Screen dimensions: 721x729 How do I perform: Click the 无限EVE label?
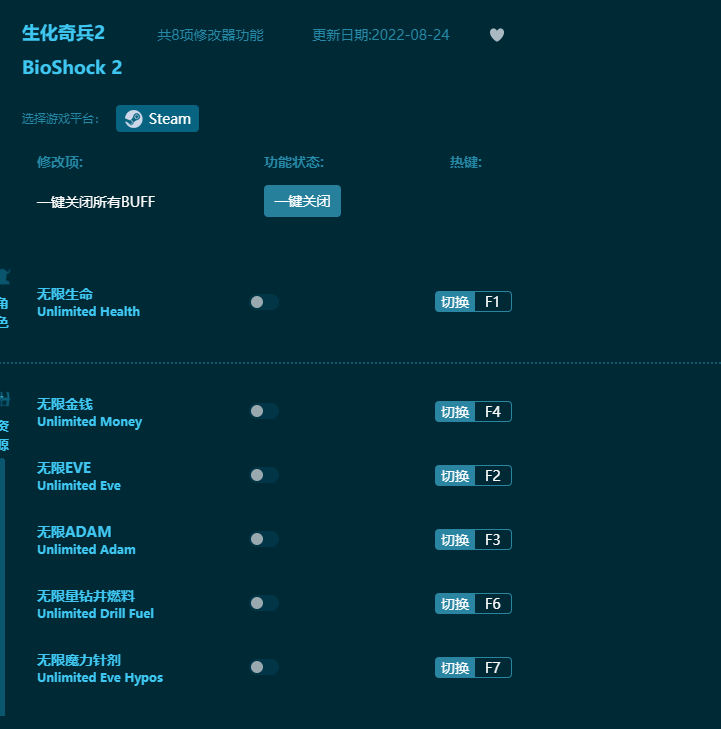click(64, 468)
